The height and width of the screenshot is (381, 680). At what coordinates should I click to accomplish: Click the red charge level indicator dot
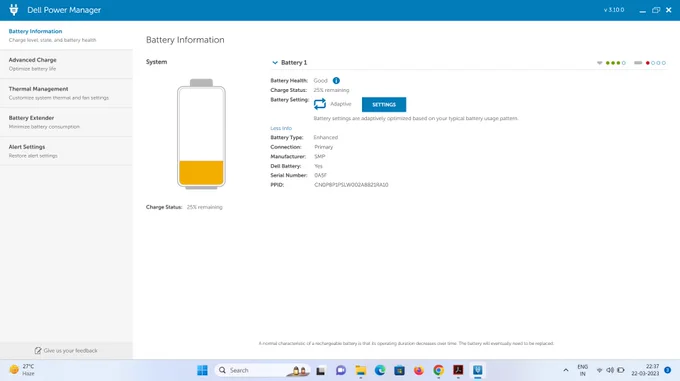click(647, 63)
